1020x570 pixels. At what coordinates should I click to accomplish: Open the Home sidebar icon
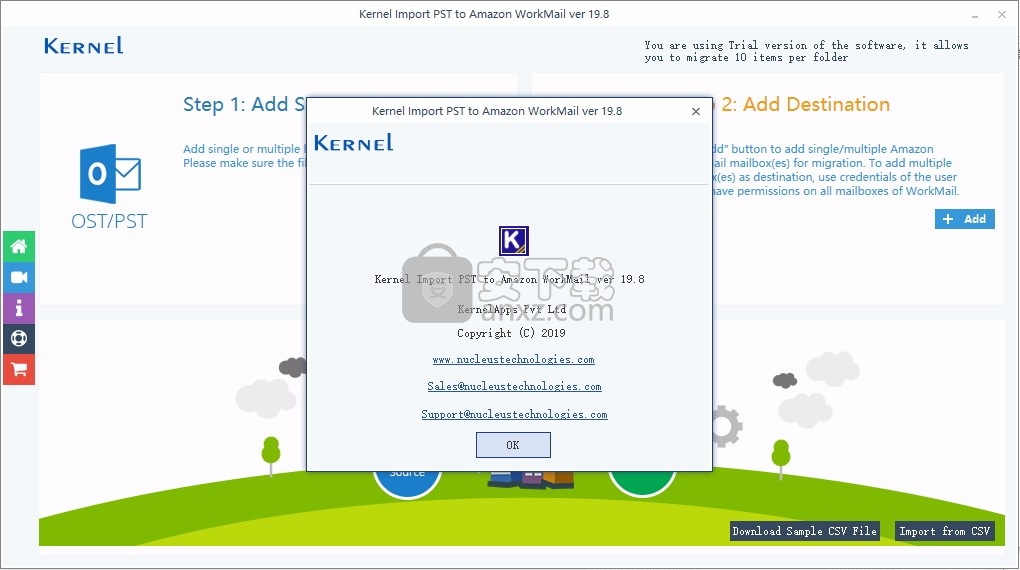click(x=19, y=247)
